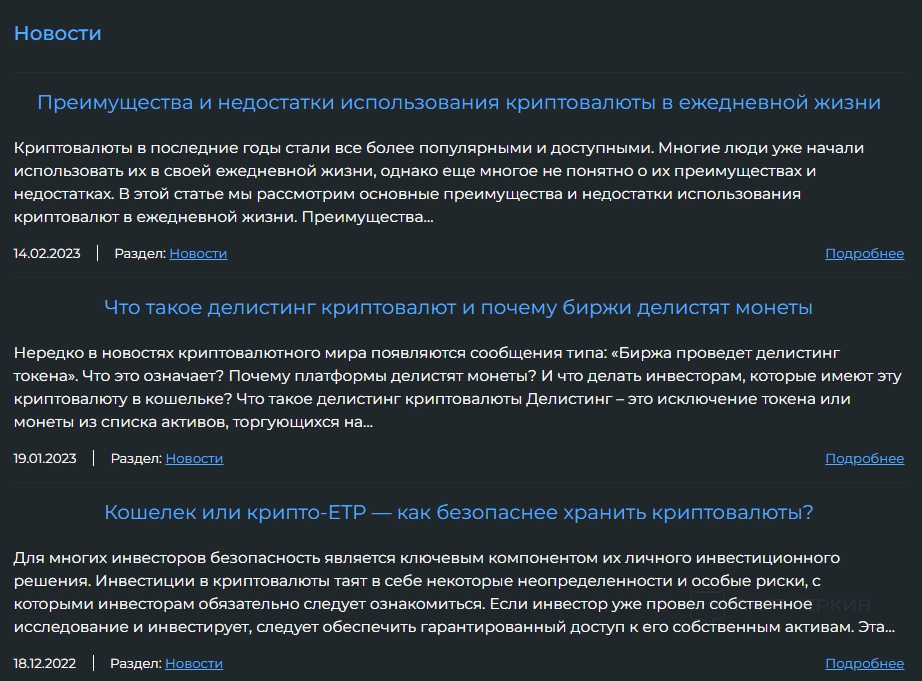Click "Раздел:" label next to 18.12.2022

point(136,664)
